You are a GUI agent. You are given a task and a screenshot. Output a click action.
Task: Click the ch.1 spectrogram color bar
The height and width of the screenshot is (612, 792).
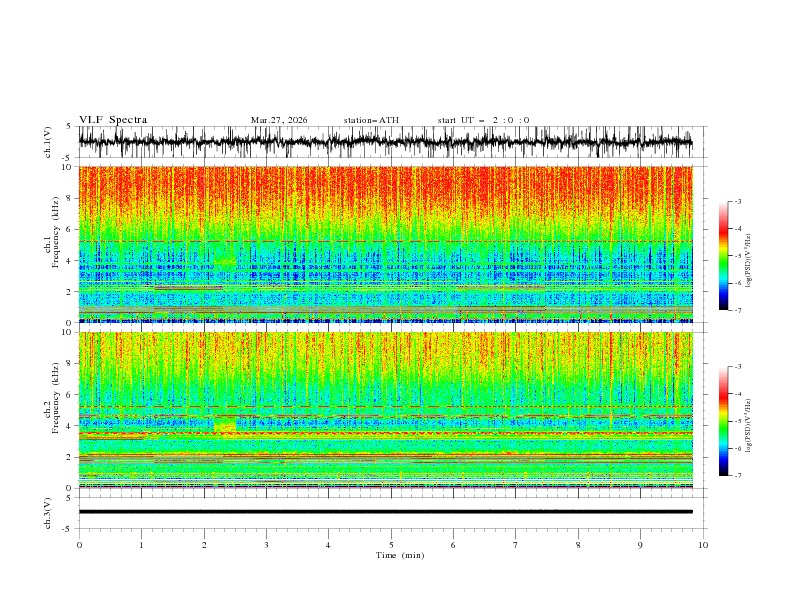[723, 256]
